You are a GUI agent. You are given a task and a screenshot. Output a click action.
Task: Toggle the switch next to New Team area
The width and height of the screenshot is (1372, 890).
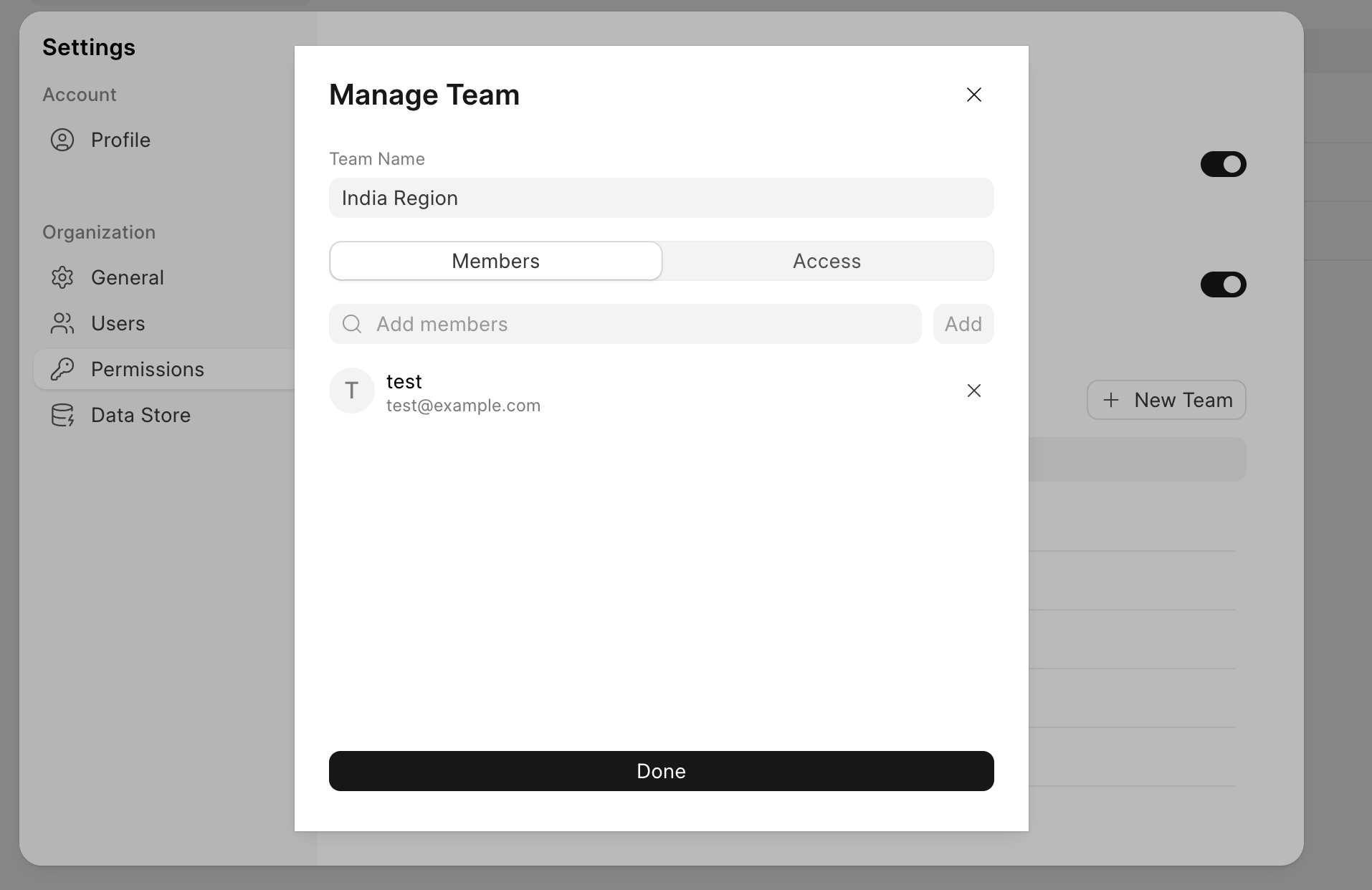(x=1223, y=284)
